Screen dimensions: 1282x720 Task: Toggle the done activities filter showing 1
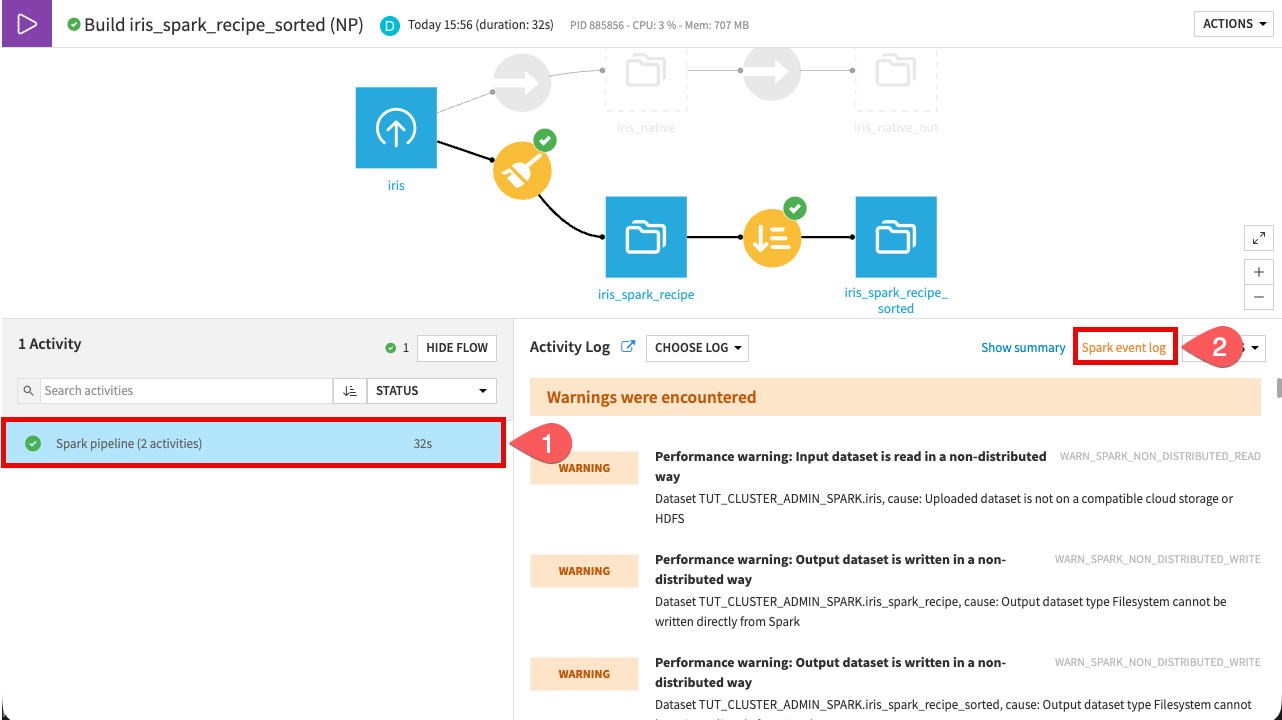397,348
